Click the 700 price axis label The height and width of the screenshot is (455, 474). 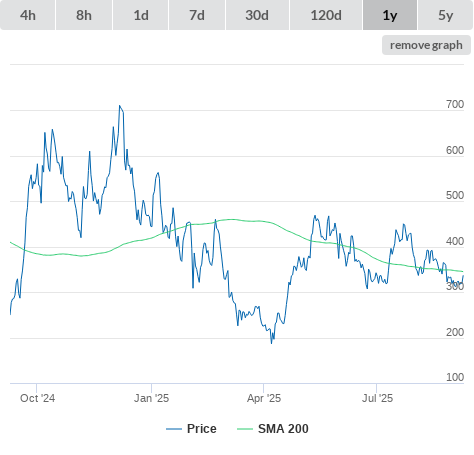455,104
